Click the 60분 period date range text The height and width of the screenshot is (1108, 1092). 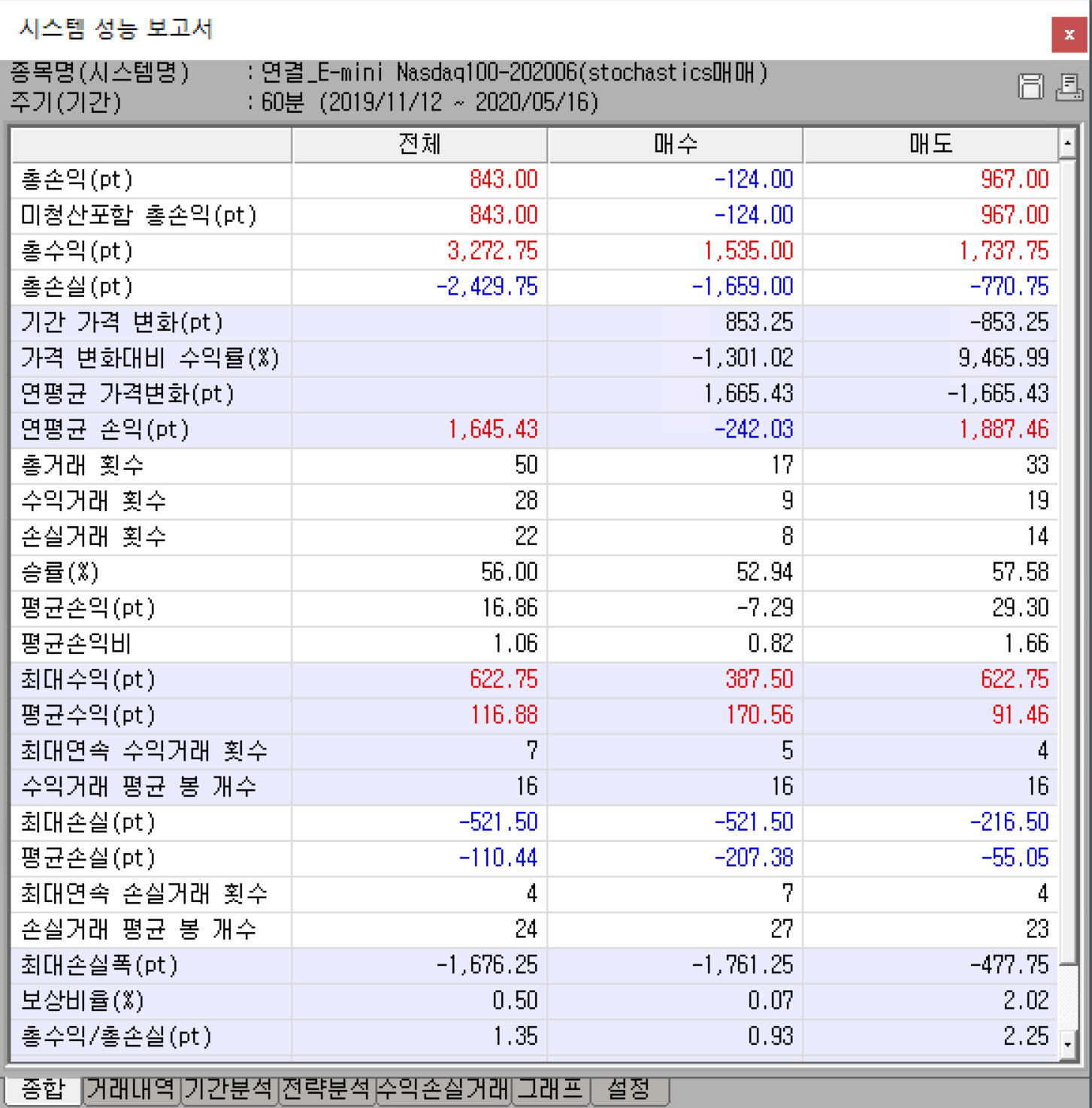click(430, 102)
